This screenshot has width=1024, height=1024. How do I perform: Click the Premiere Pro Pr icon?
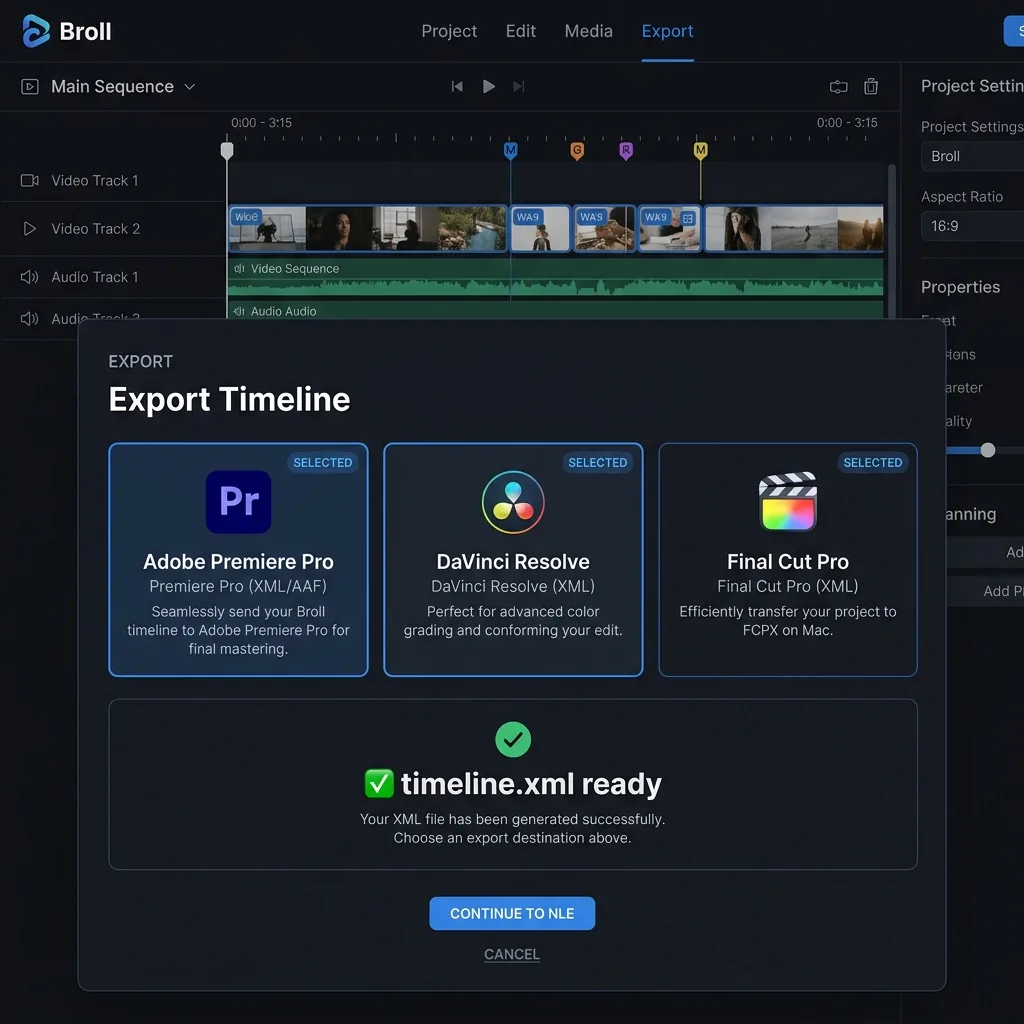pyautogui.click(x=238, y=502)
